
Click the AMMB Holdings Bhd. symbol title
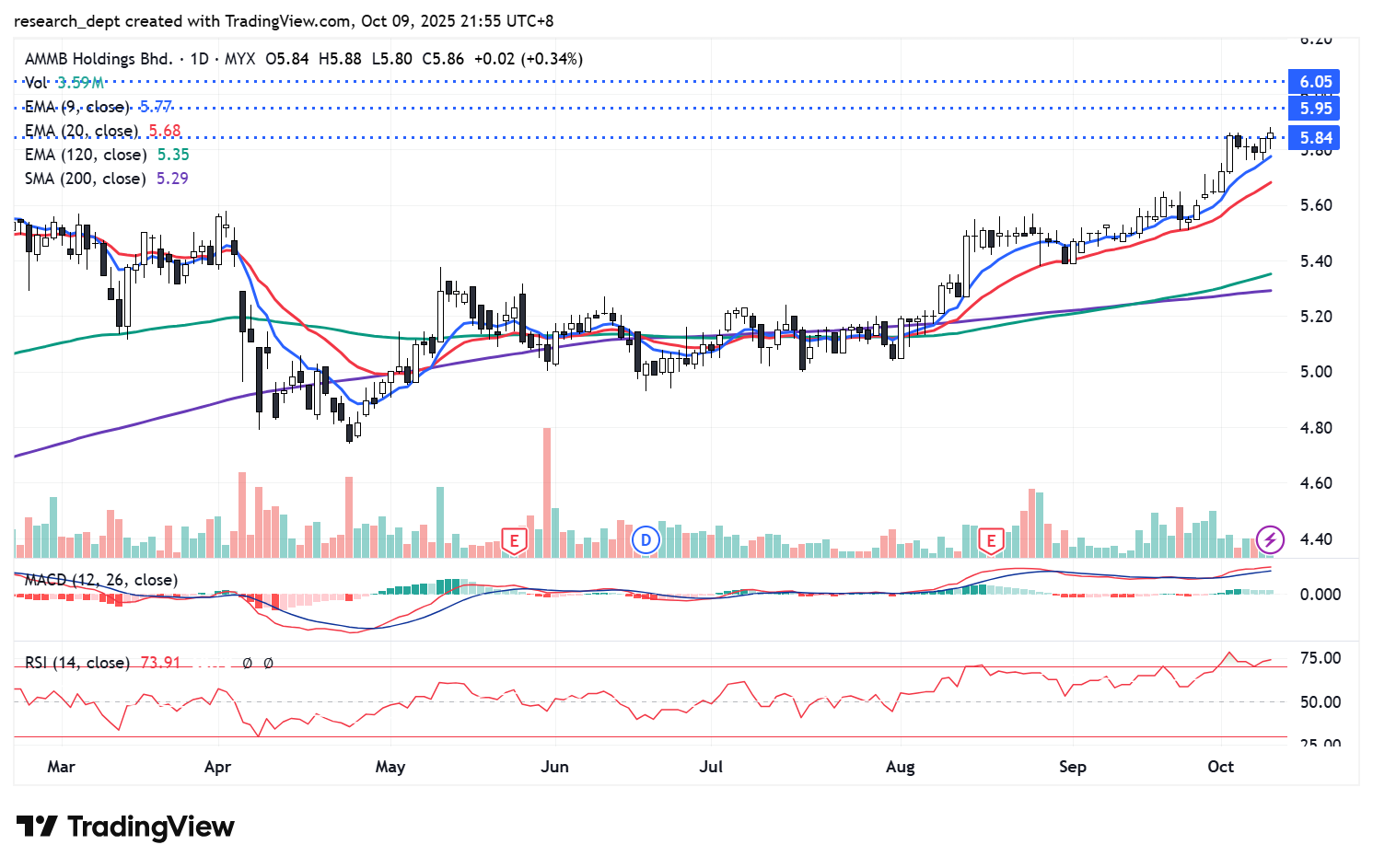[99, 59]
